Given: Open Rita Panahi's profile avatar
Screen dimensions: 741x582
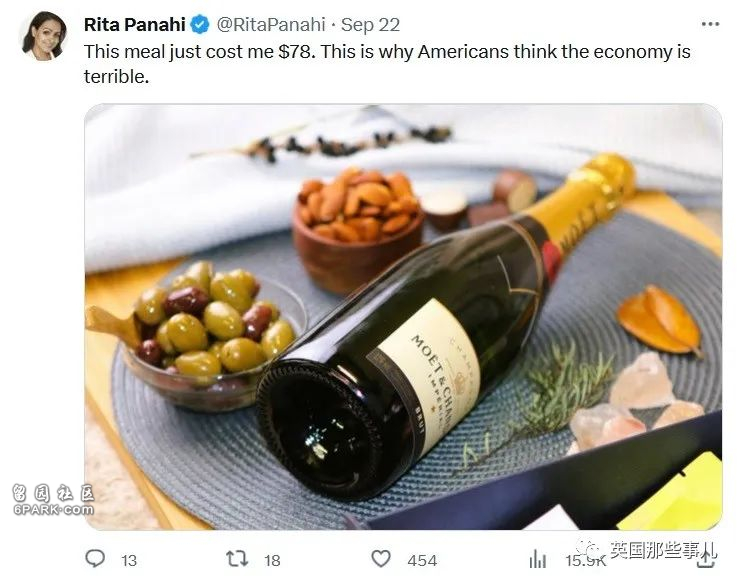Looking at the screenshot, I should pos(43,37).
